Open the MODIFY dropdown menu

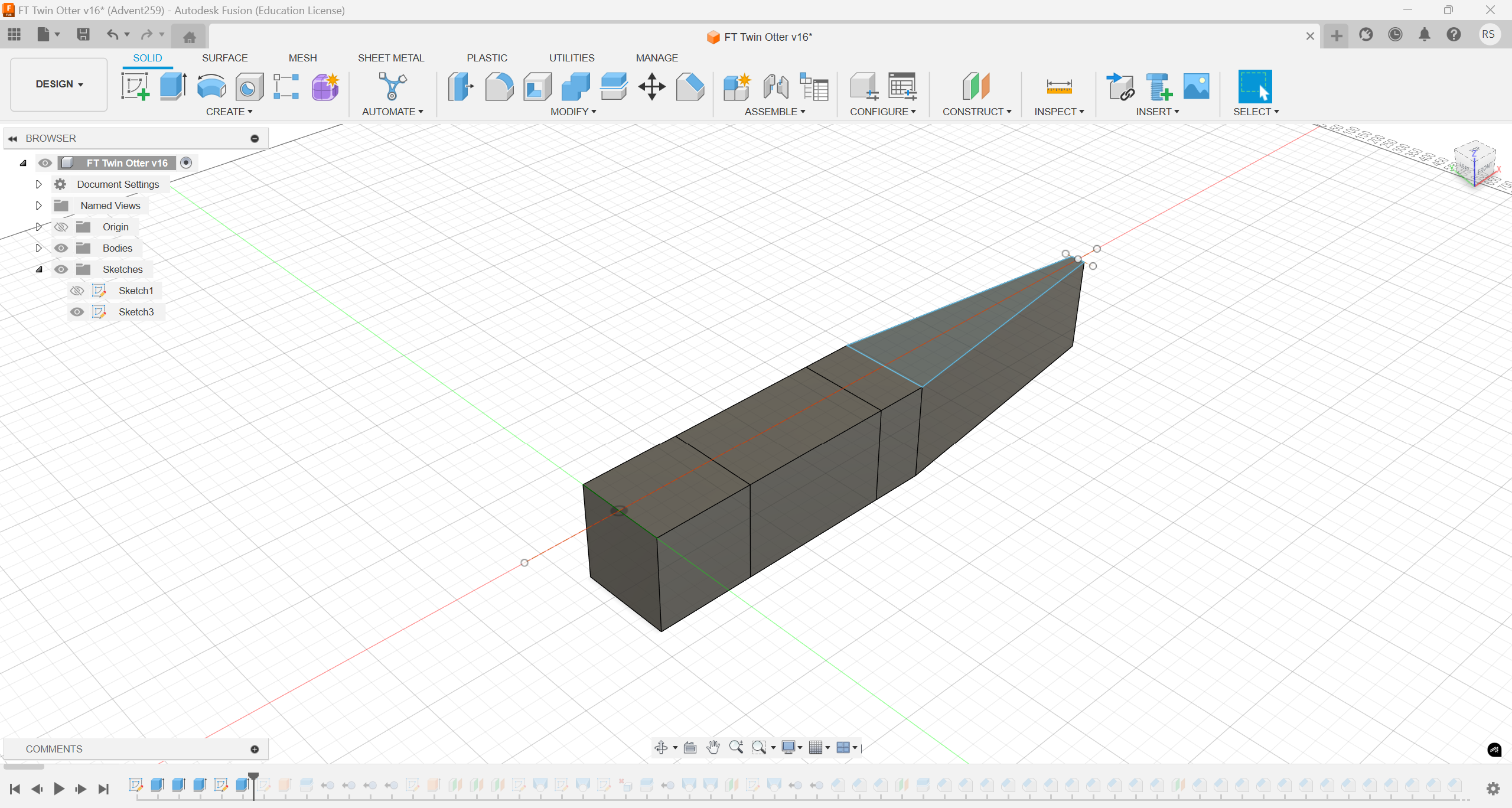(573, 112)
